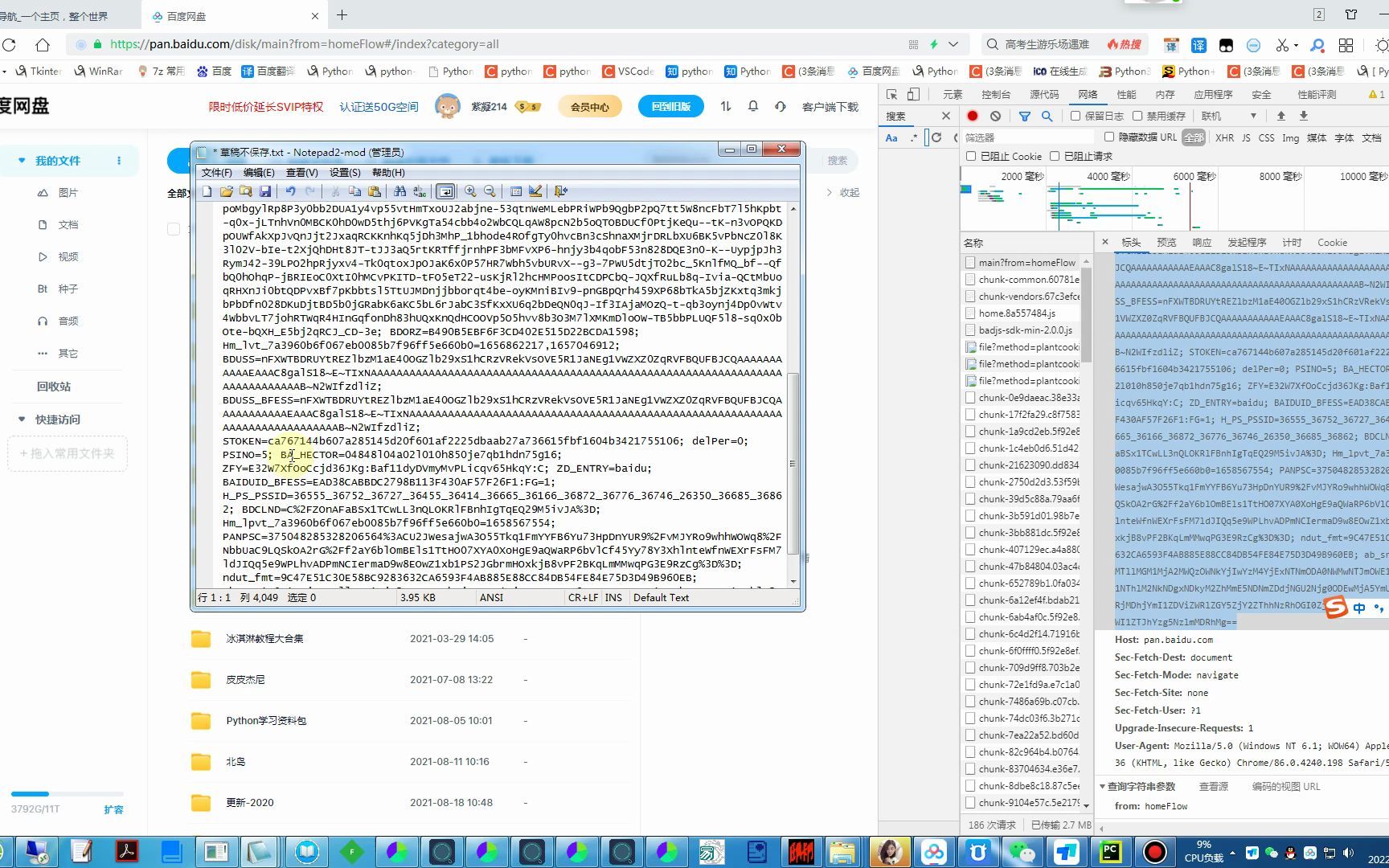Viewport: 1389px width, 868px height.
Task: Click Zoom out magnifier in Notepad2
Action: pos(490,191)
